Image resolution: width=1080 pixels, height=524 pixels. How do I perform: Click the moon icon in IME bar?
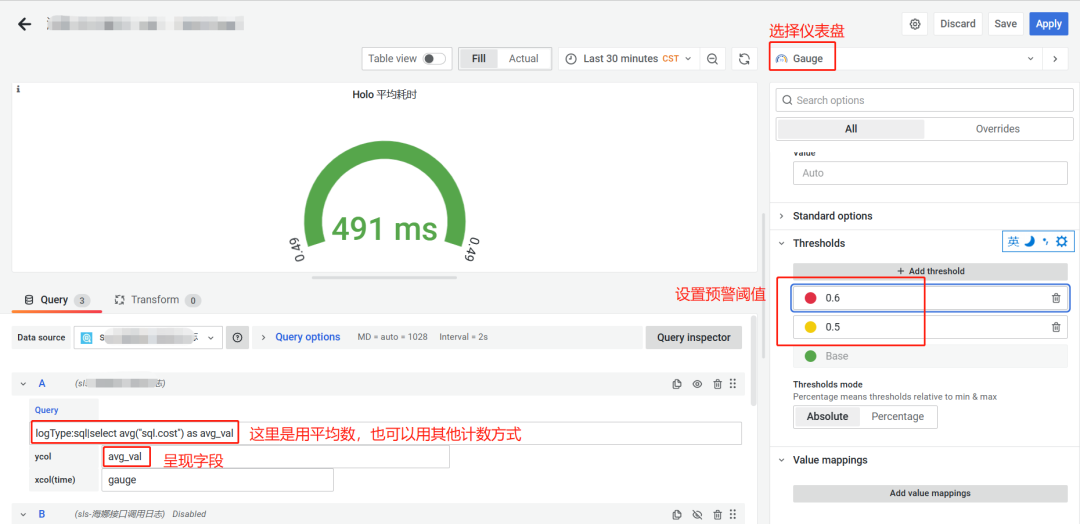pyautogui.click(x=1029, y=241)
